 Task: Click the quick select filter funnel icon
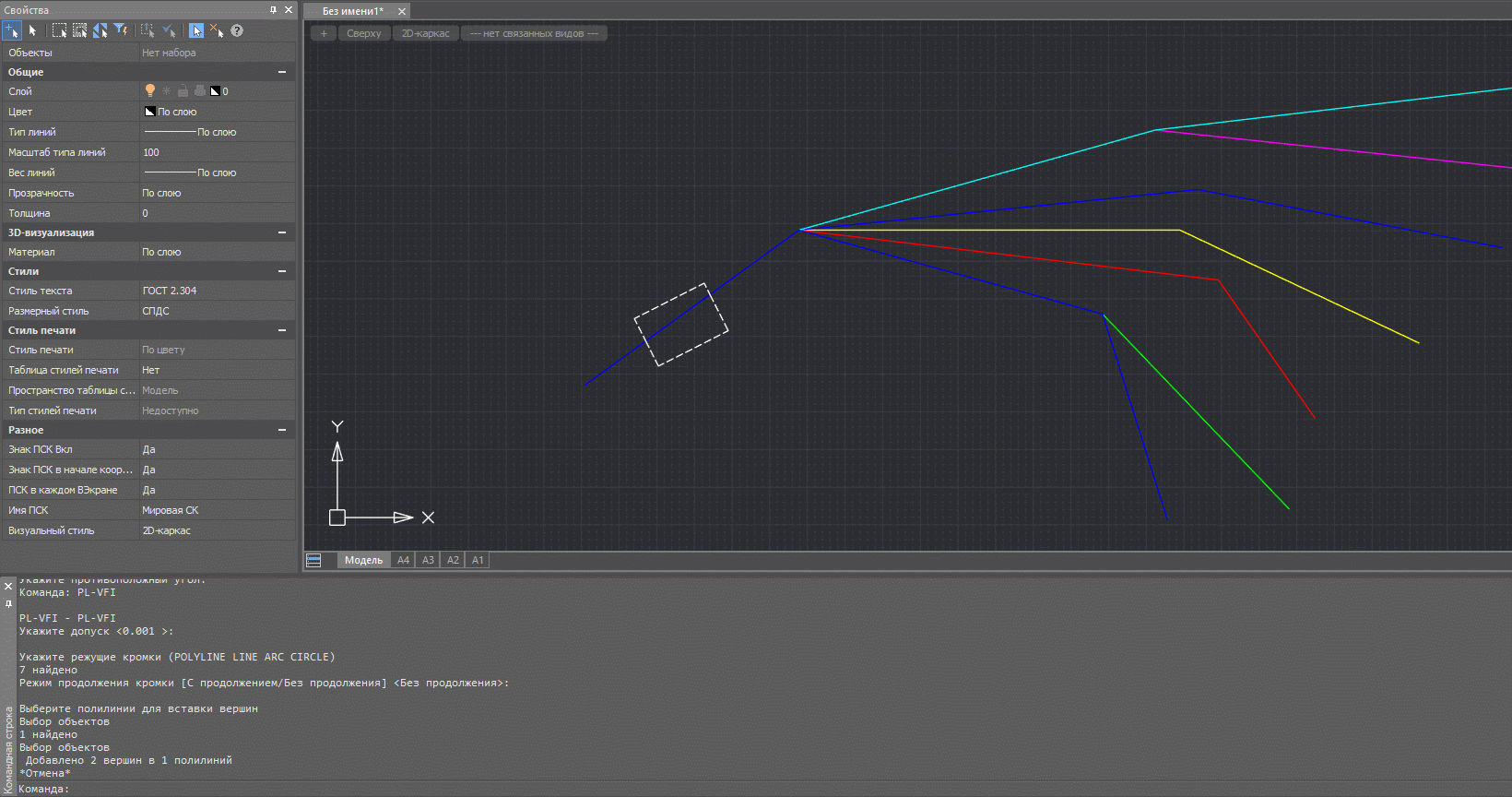(121, 30)
